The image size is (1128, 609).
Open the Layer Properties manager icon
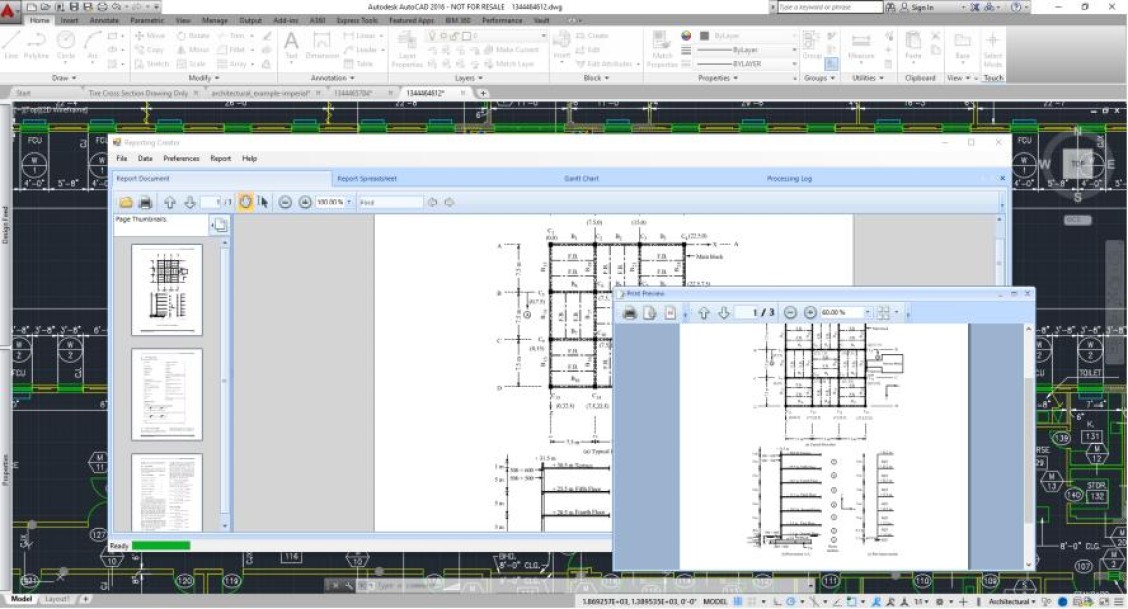(x=409, y=40)
